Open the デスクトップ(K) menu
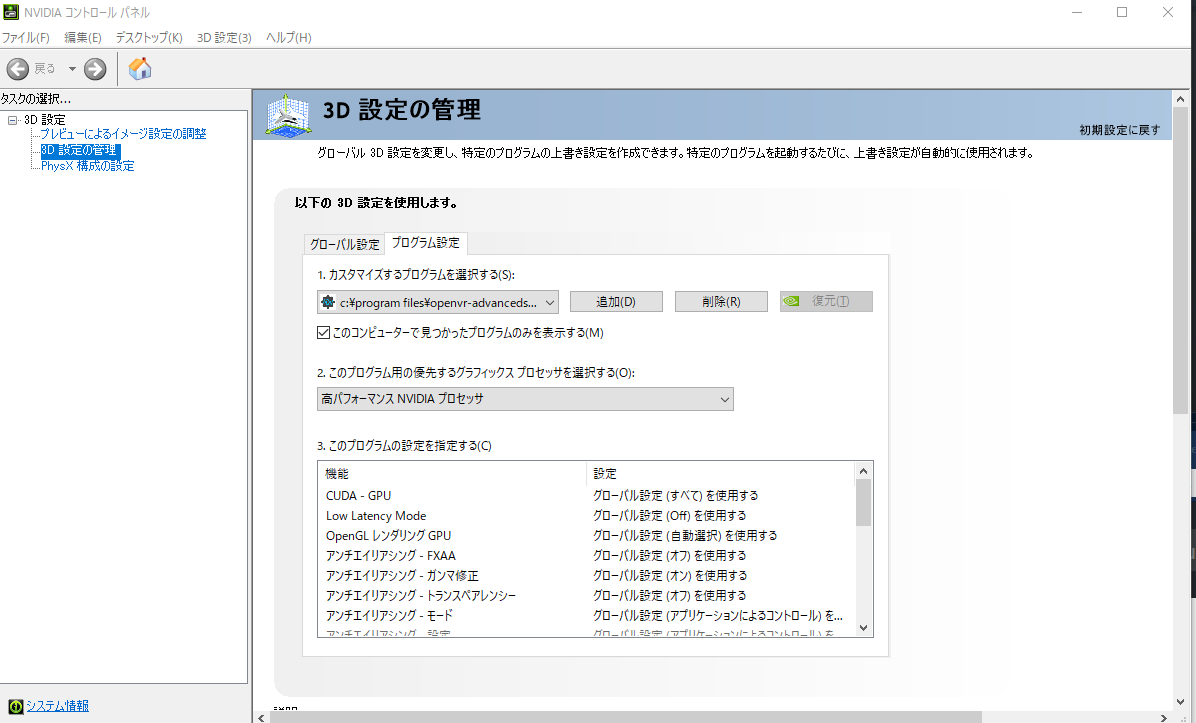The width and height of the screenshot is (1196, 723). 149,37
